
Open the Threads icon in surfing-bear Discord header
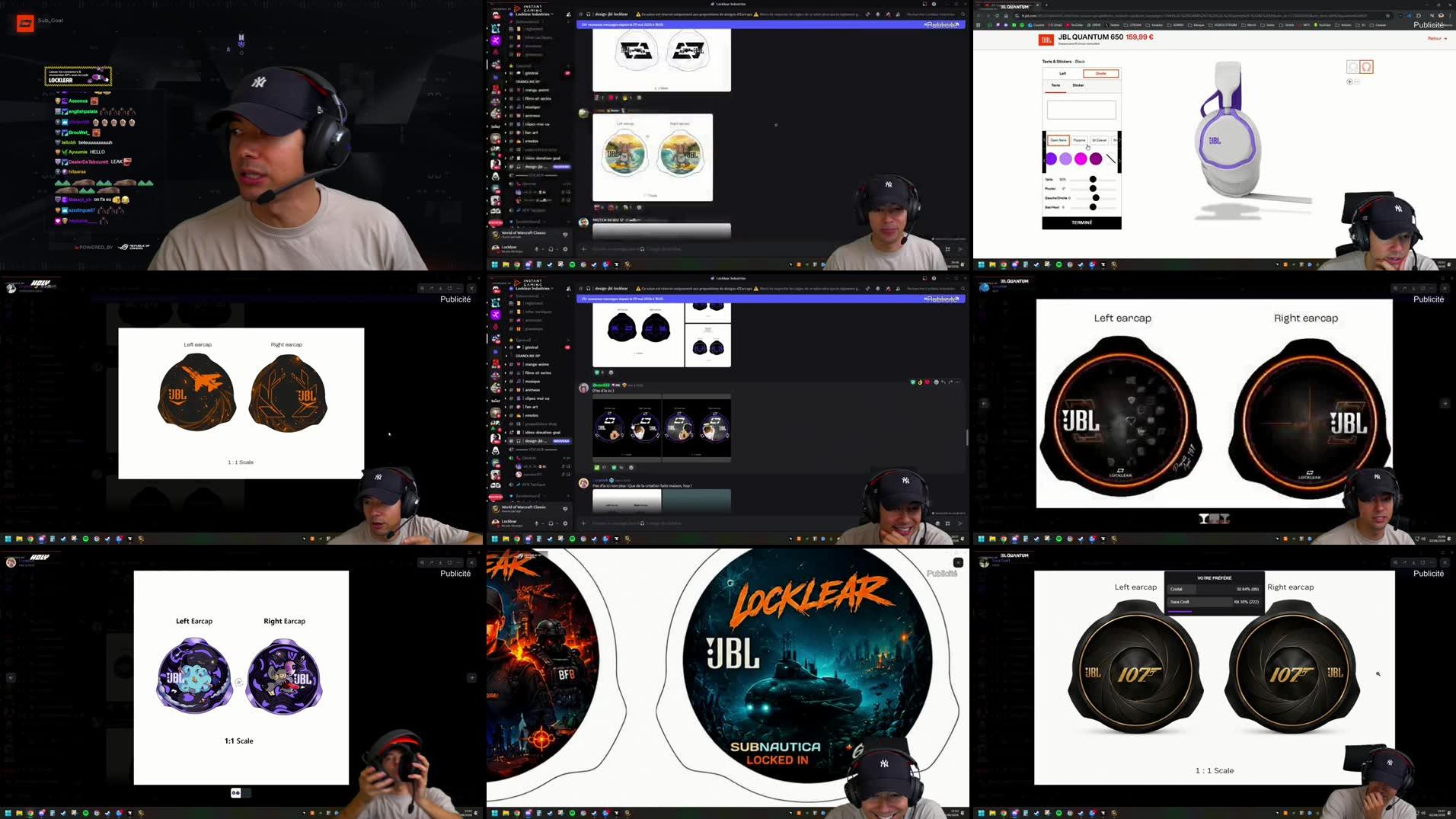(868, 14)
